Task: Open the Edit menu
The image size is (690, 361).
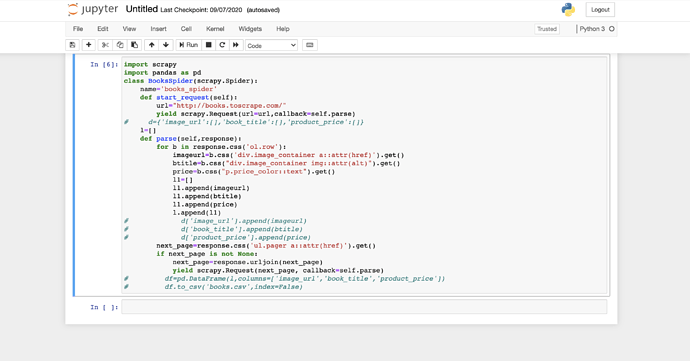Action: tap(103, 29)
